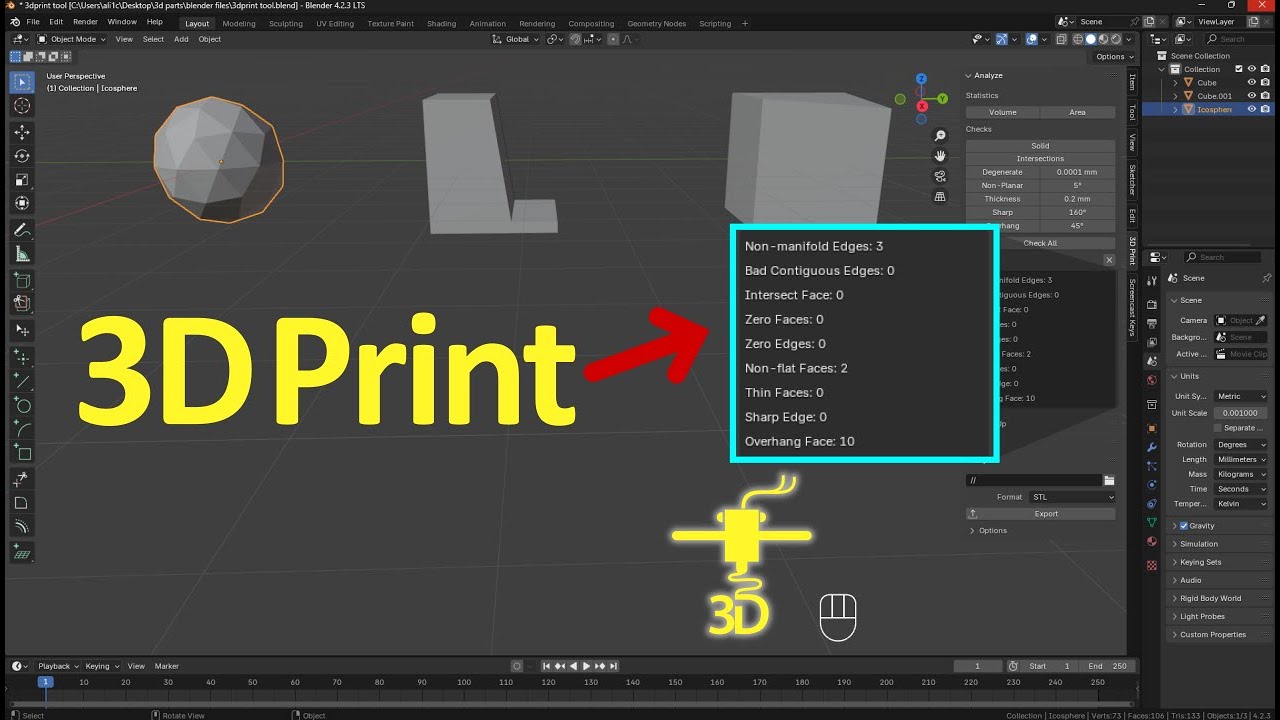Open the Object Data green triangle tab
1280x720 pixels.
pyautogui.click(x=1152, y=523)
